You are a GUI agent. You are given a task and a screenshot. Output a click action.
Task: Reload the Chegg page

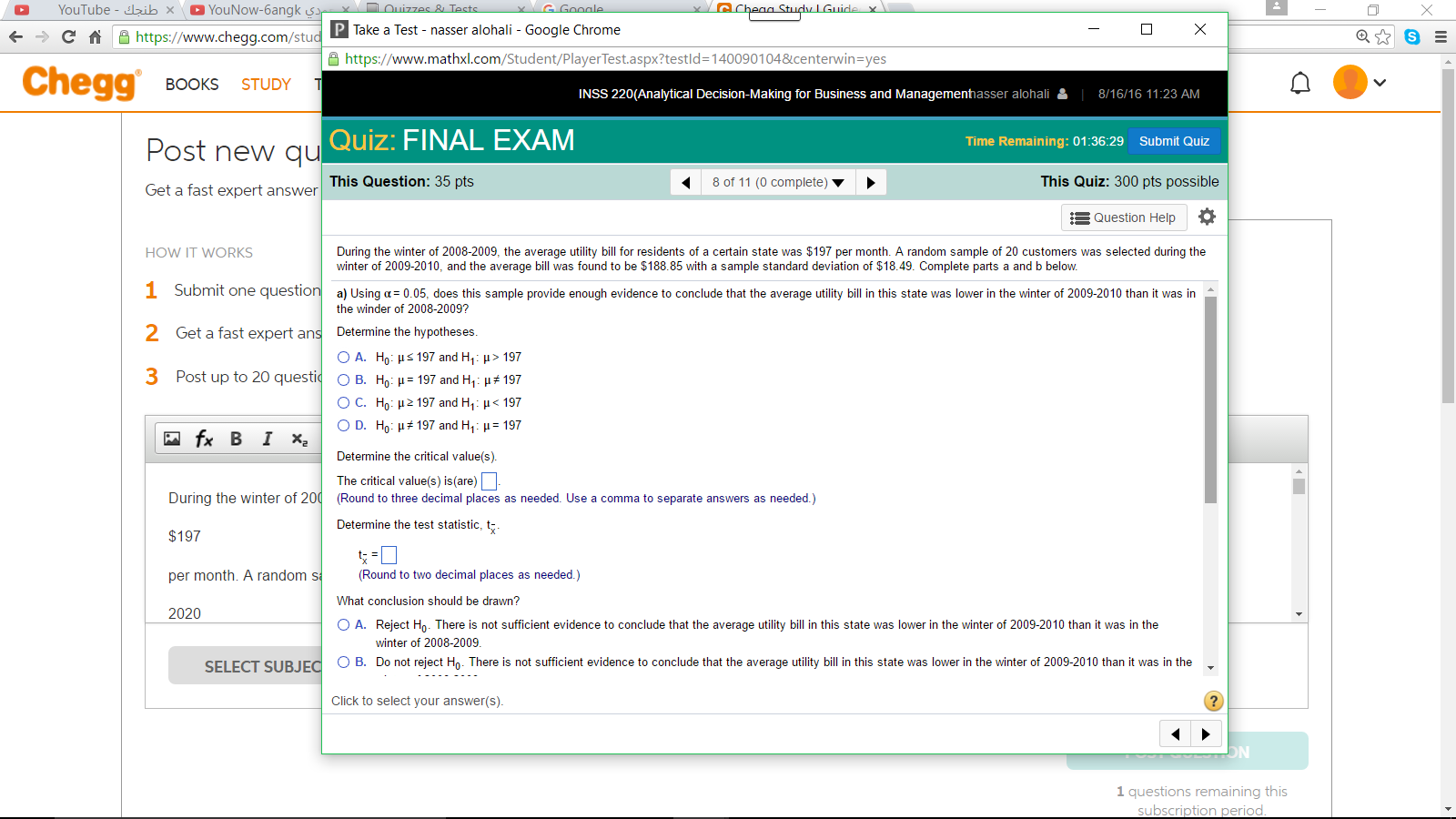click(x=68, y=37)
